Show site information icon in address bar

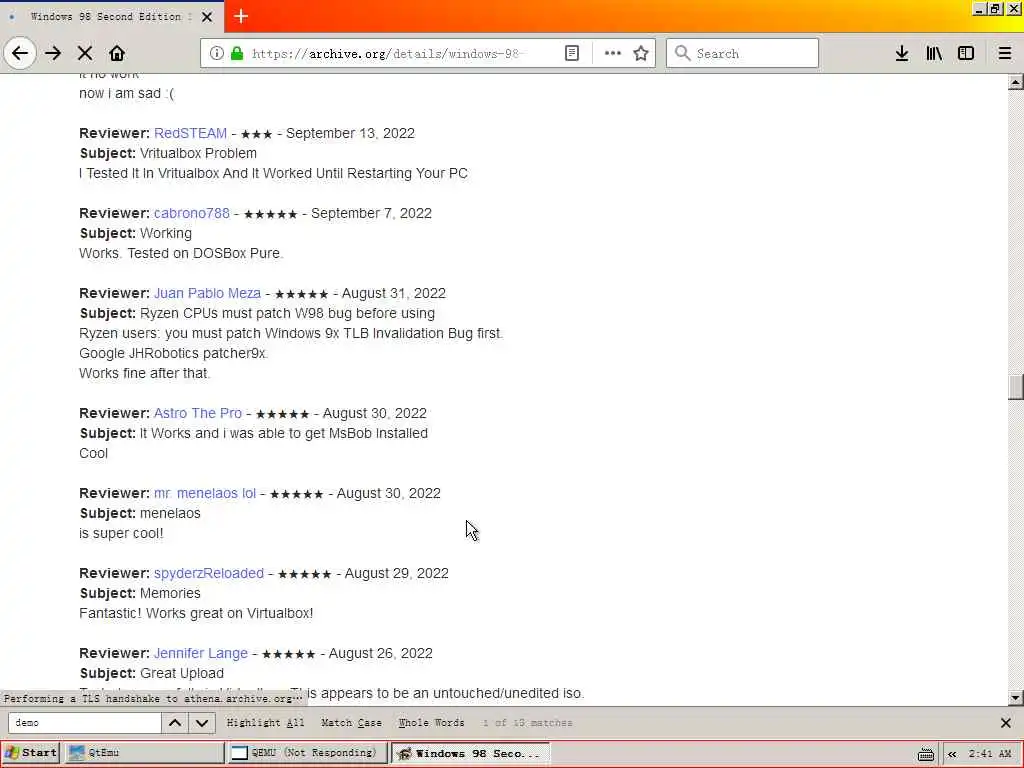pos(217,53)
